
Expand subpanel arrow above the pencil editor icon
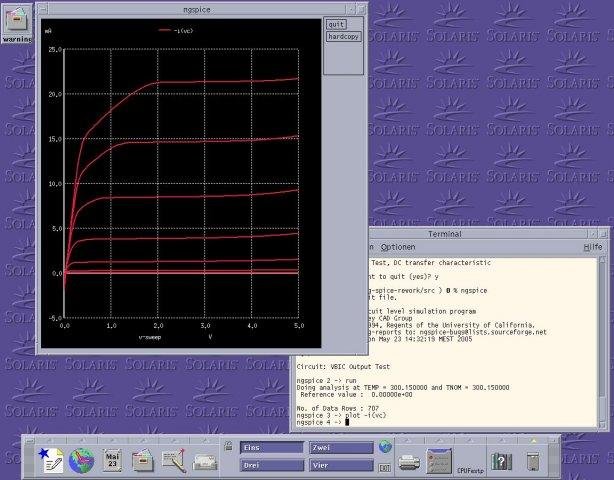point(173,440)
